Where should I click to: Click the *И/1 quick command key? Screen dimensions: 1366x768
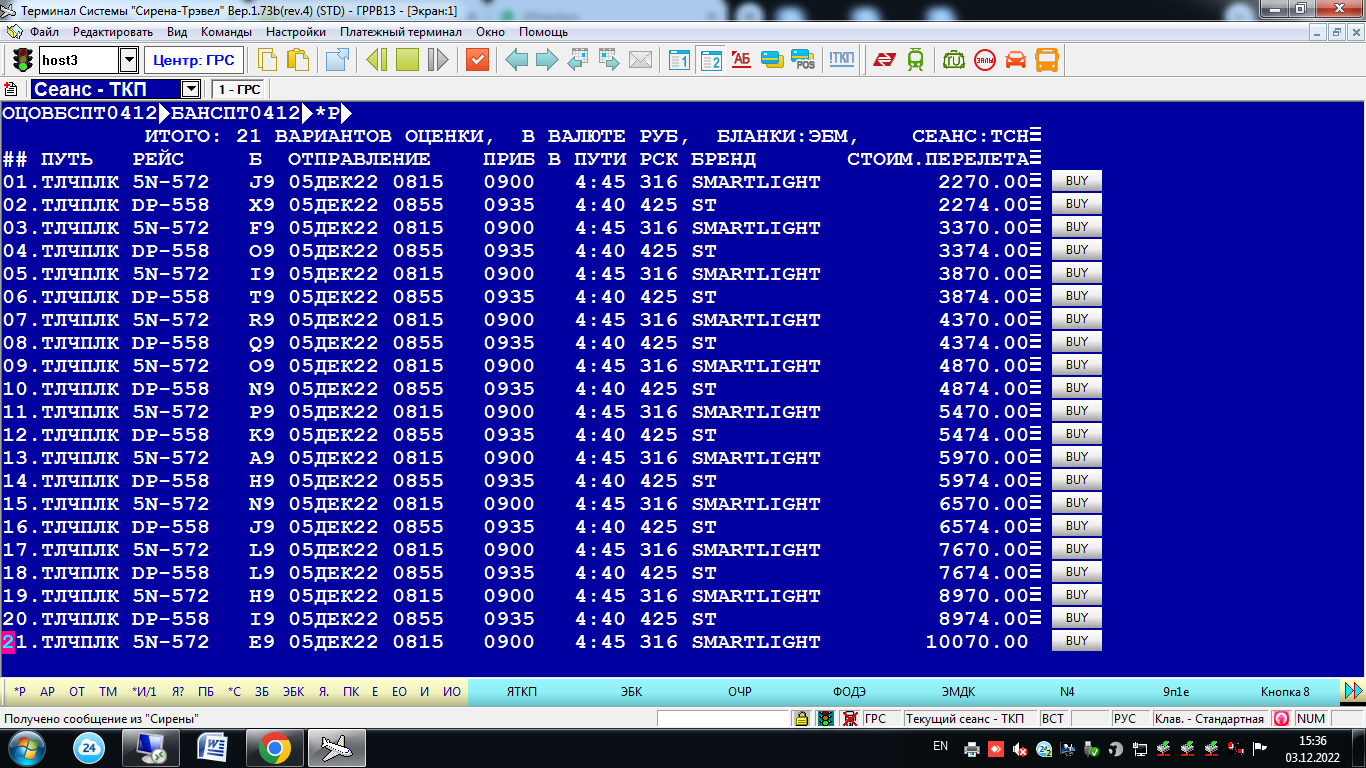143,691
